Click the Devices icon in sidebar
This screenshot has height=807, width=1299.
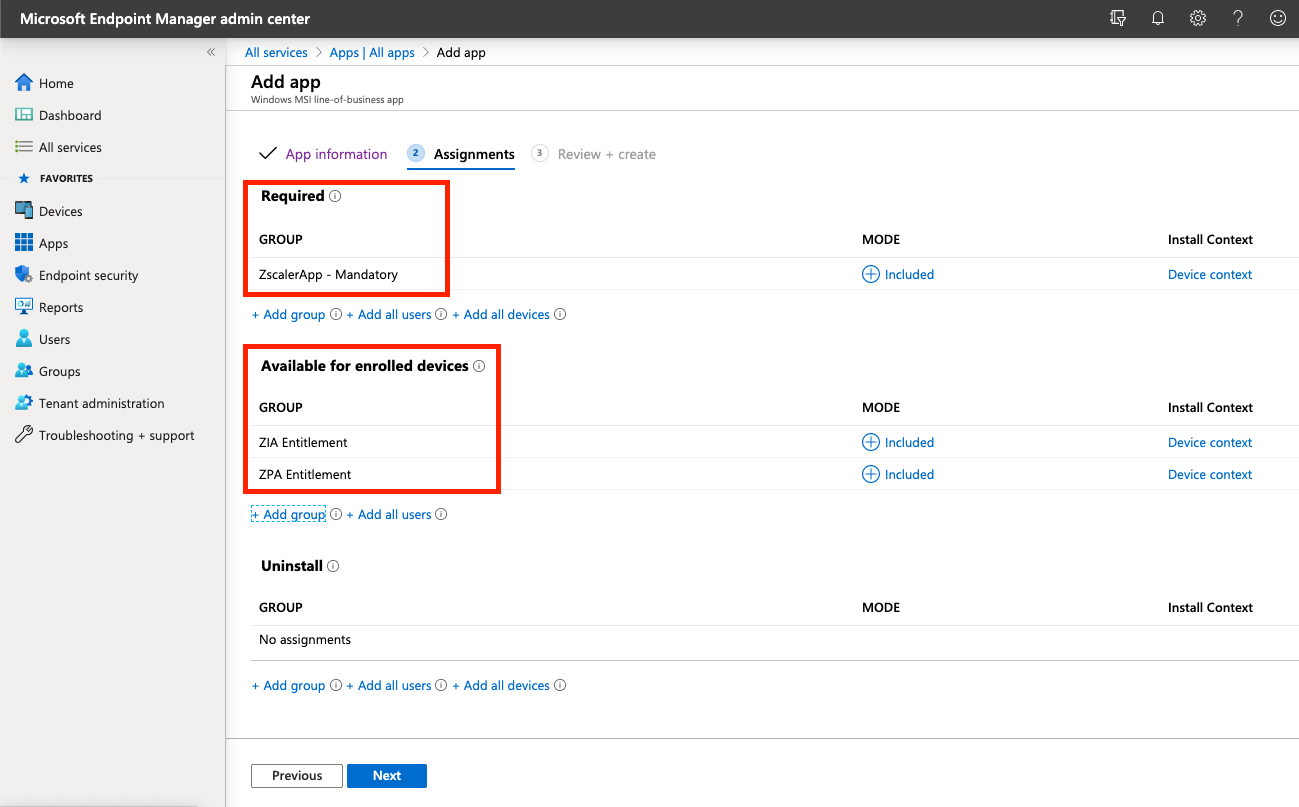point(24,211)
